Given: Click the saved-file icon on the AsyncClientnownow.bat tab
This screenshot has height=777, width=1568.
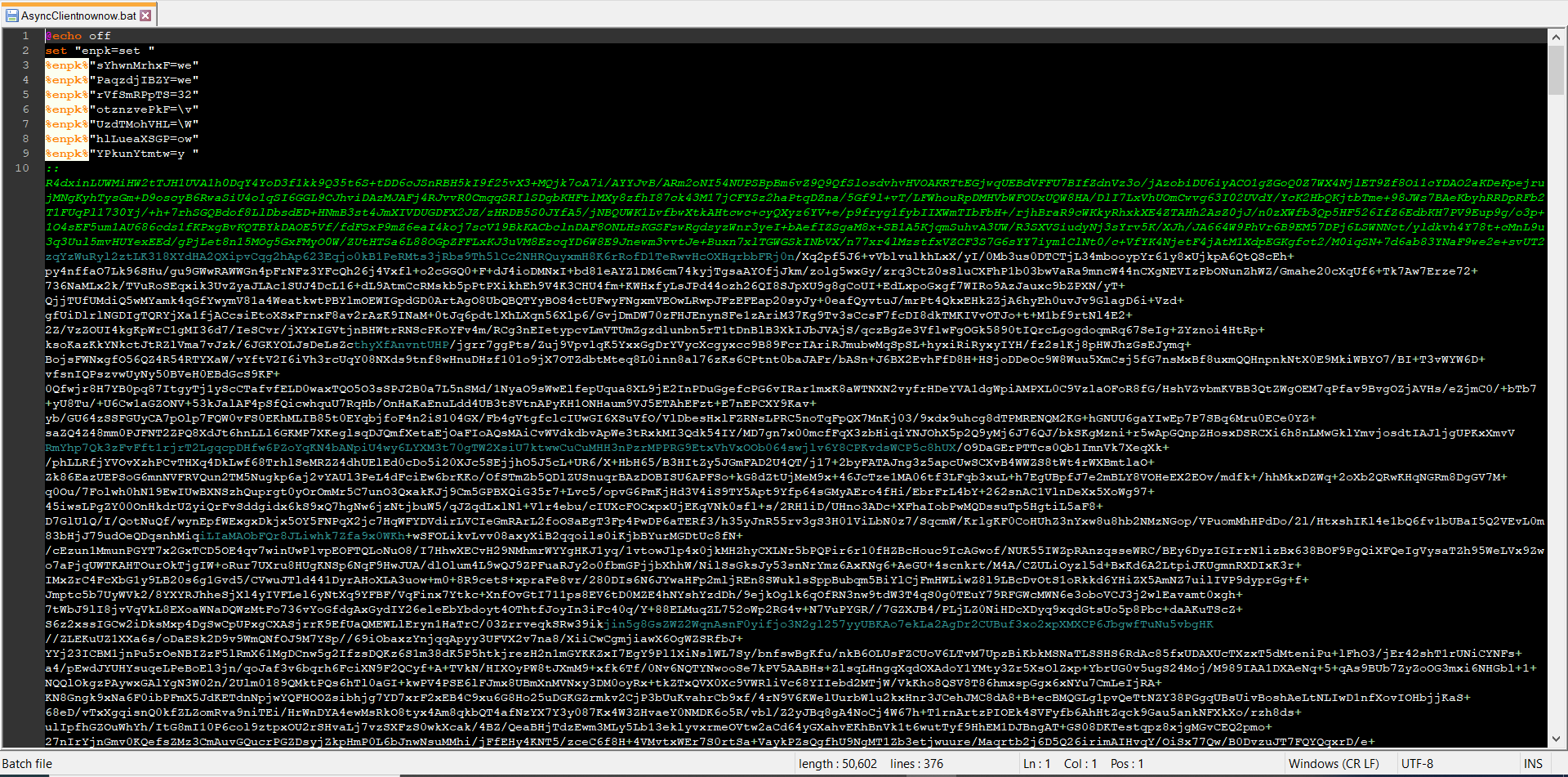Looking at the screenshot, I should point(11,16).
